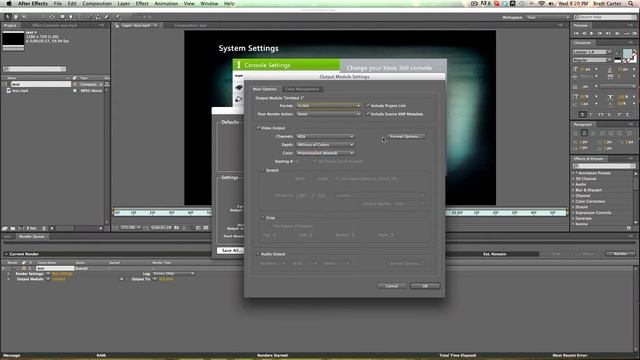Image resolution: width=640 pixels, height=360 pixels.
Task: Select the Hand tool
Action: pyautogui.click(x=16, y=17)
